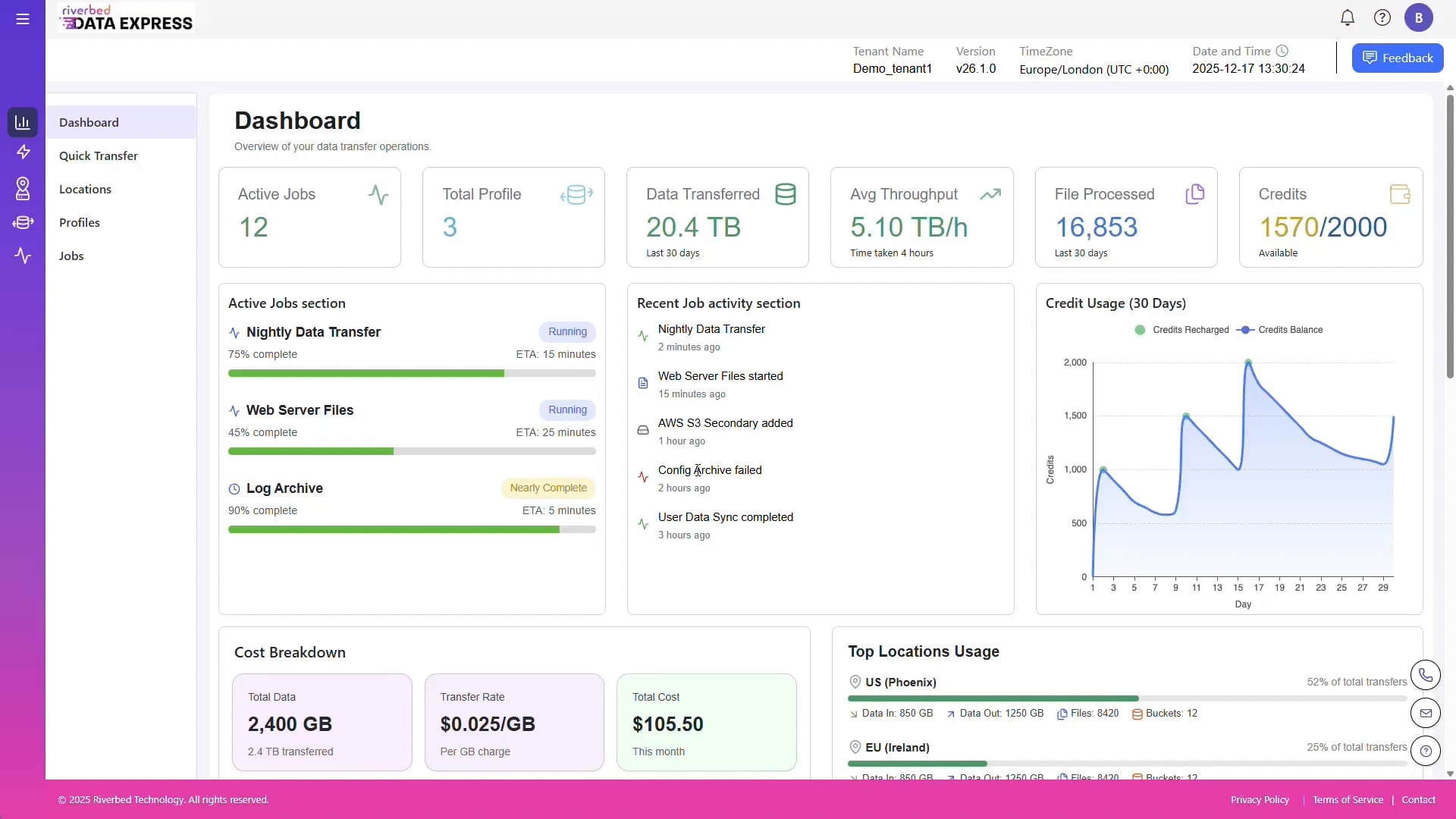
Task: Click the floating phone contact icon
Action: point(1425,675)
